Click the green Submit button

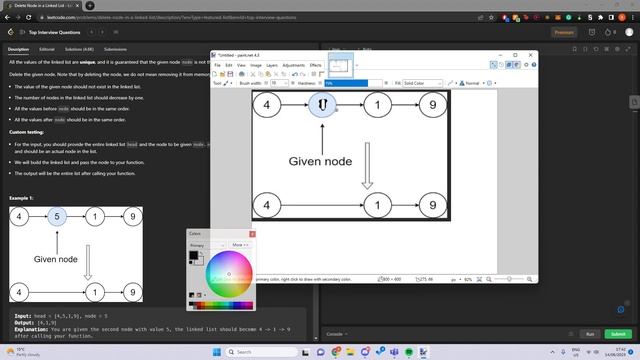click(x=618, y=334)
